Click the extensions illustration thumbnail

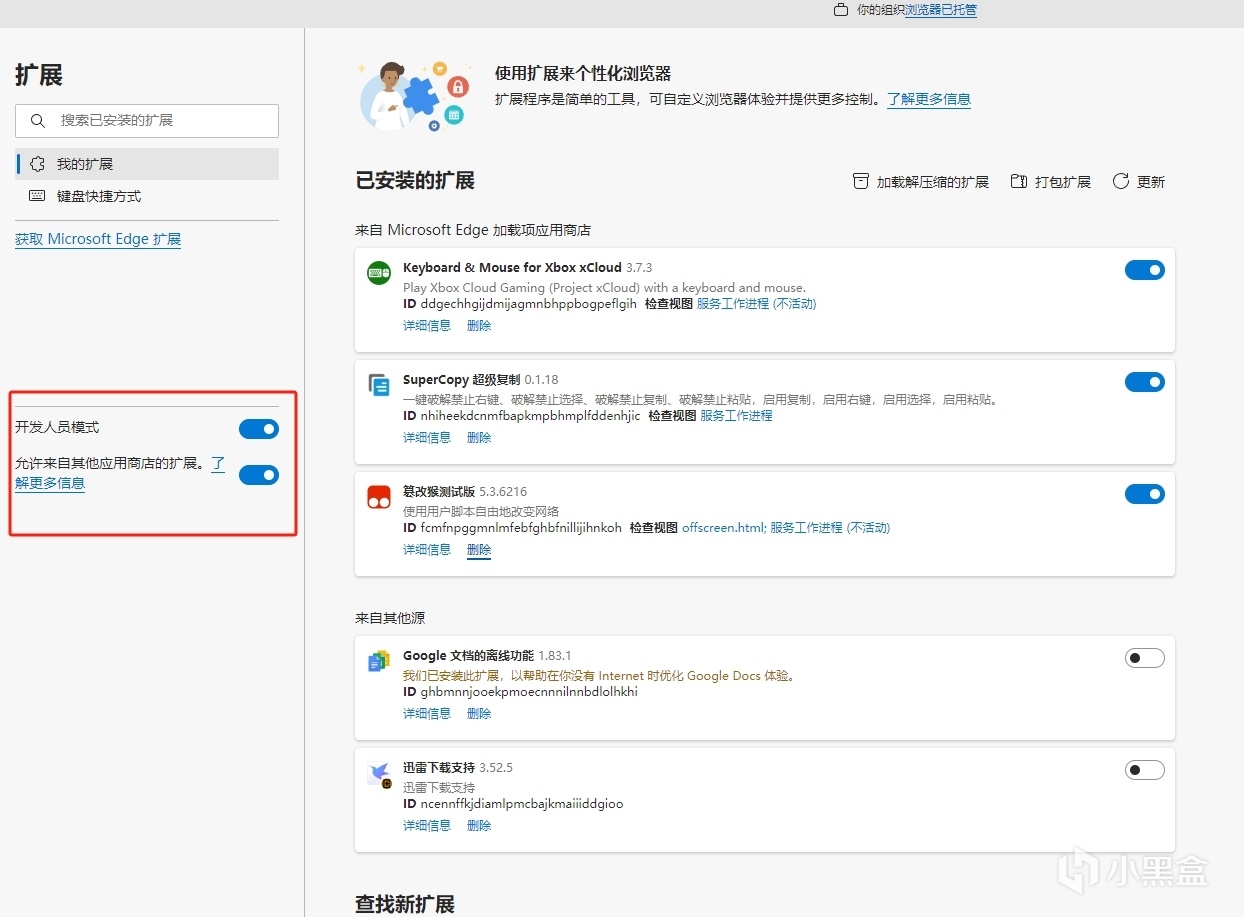[x=413, y=94]
